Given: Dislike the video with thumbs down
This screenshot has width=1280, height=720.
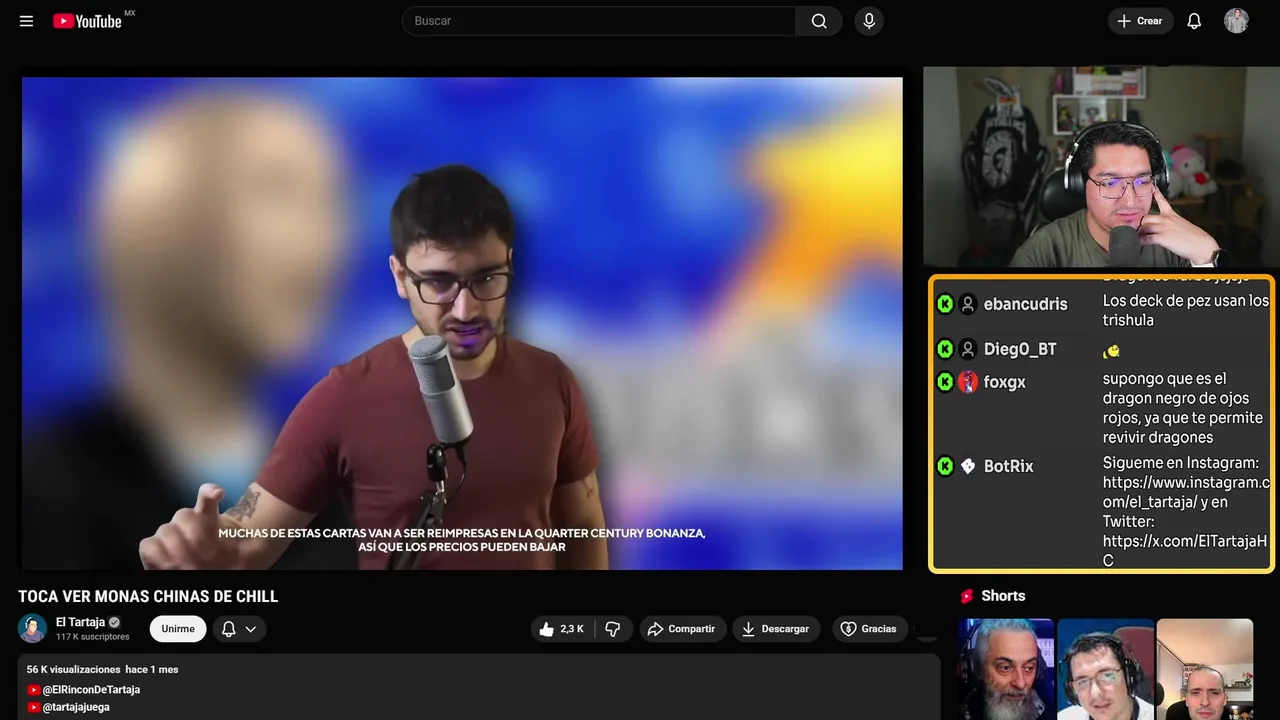Looking at the screenshot, I should coord(613,629).
